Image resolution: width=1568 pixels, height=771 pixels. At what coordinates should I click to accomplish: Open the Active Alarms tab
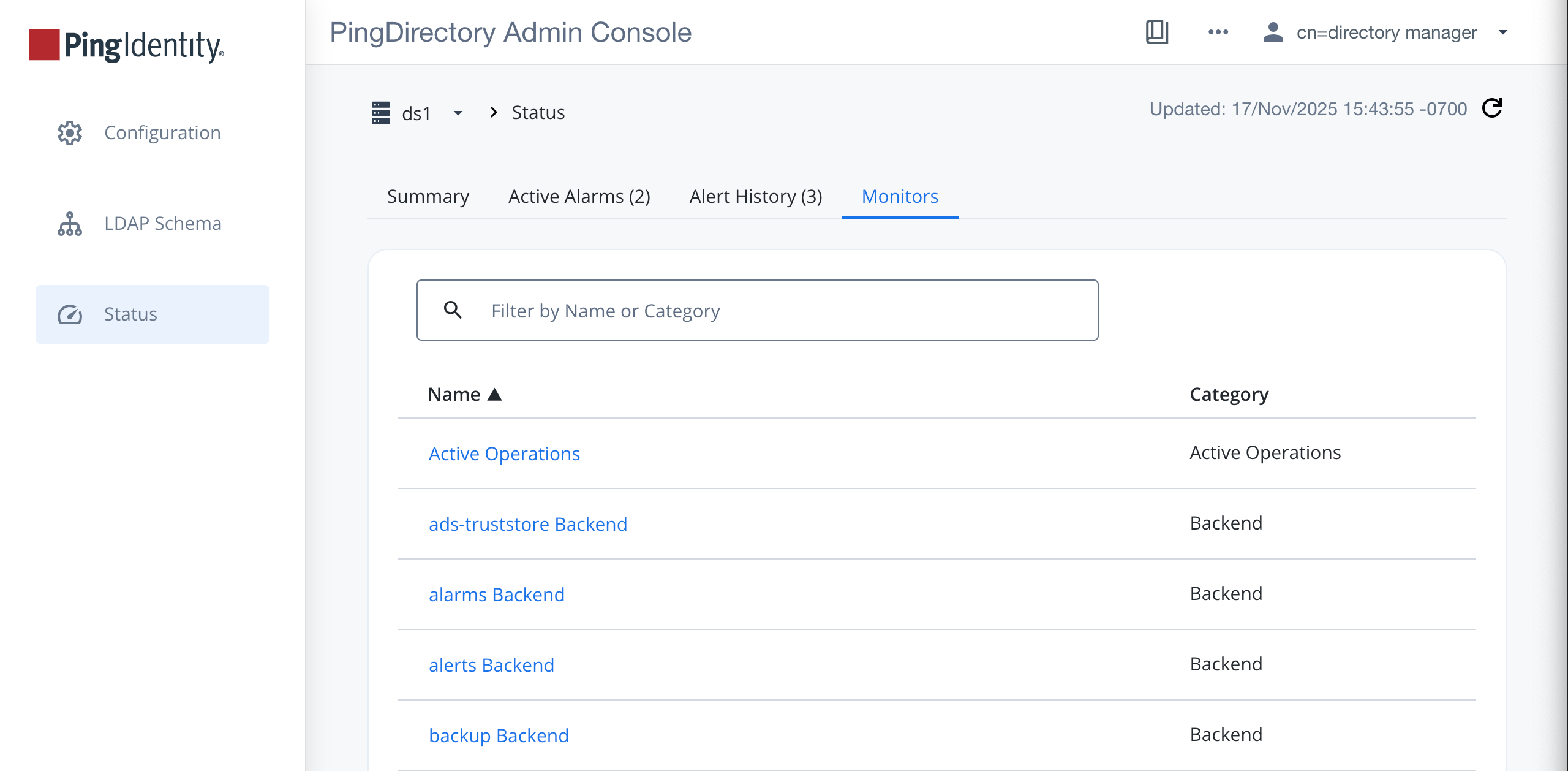click(x=578, y=196)
